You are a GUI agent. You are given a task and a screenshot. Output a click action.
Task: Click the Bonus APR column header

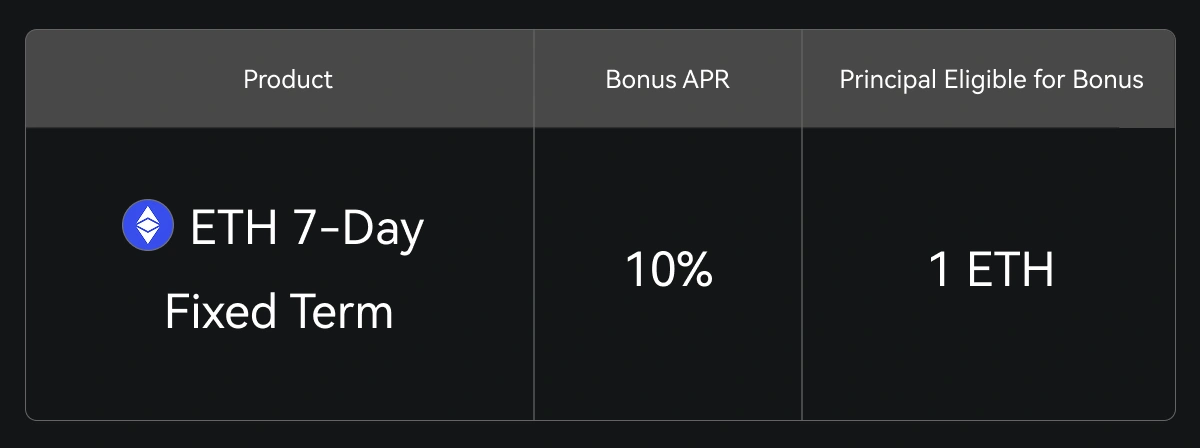[667, 79]
